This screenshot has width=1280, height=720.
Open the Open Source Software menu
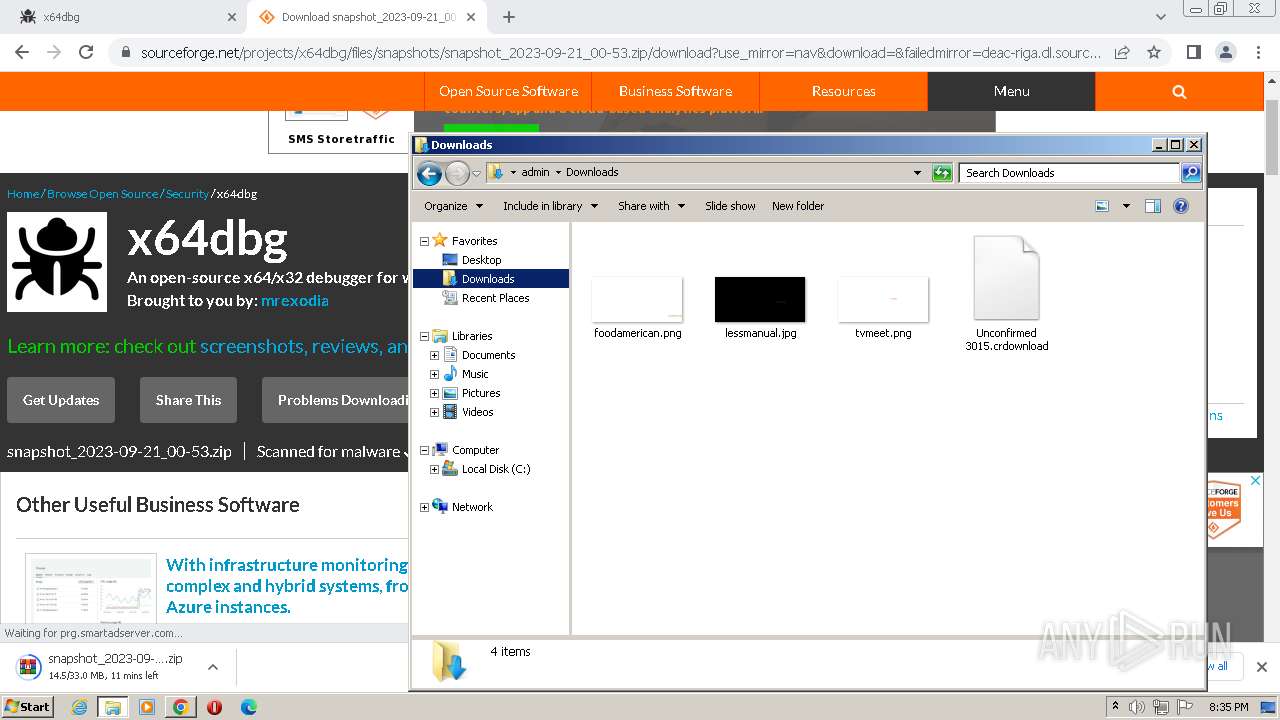[508, 91]
